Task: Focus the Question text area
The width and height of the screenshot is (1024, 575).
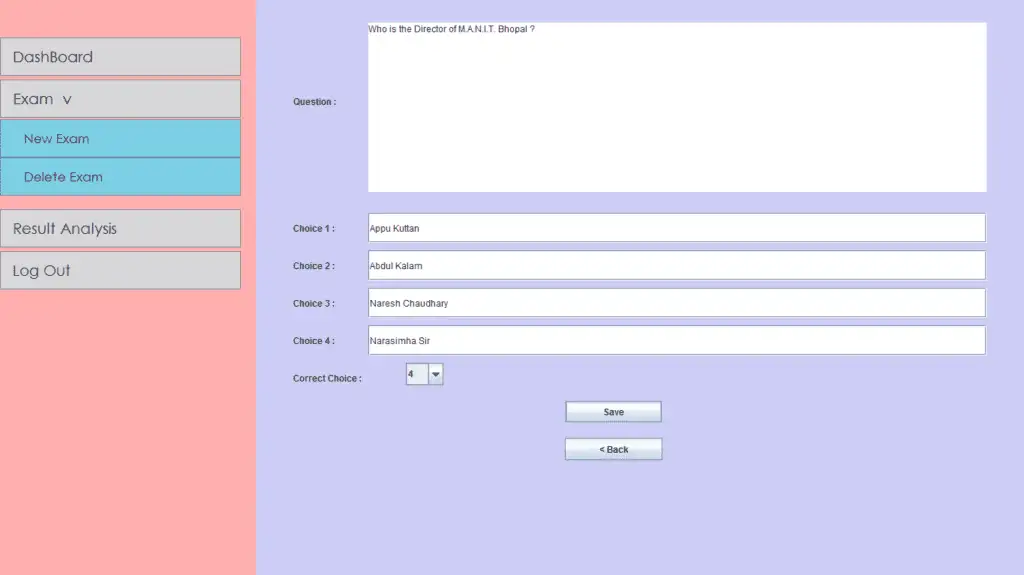Action: (x=677, y=107)
